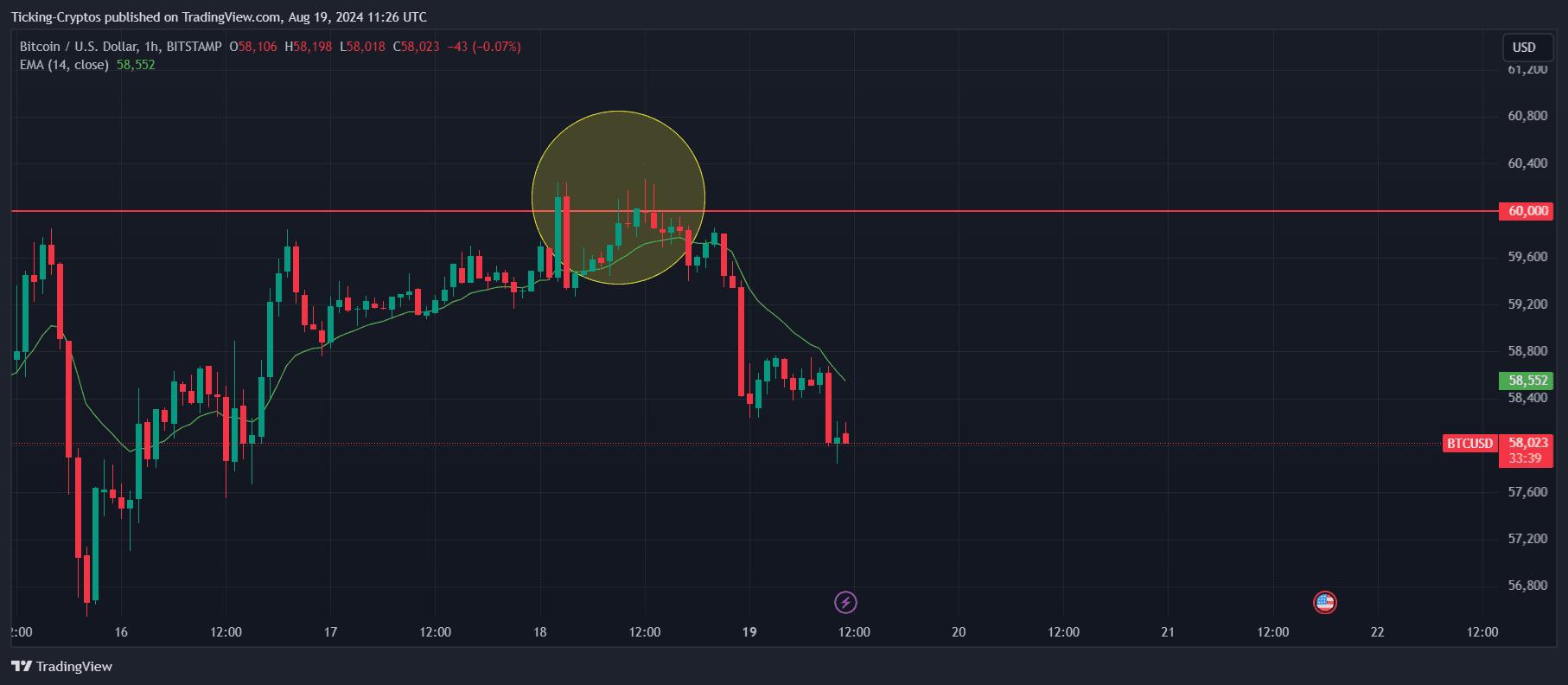1568x685 pixels.
Task: Click the L58,018 low value in legend
Action: pyautogui.click(x=362, y=47)
